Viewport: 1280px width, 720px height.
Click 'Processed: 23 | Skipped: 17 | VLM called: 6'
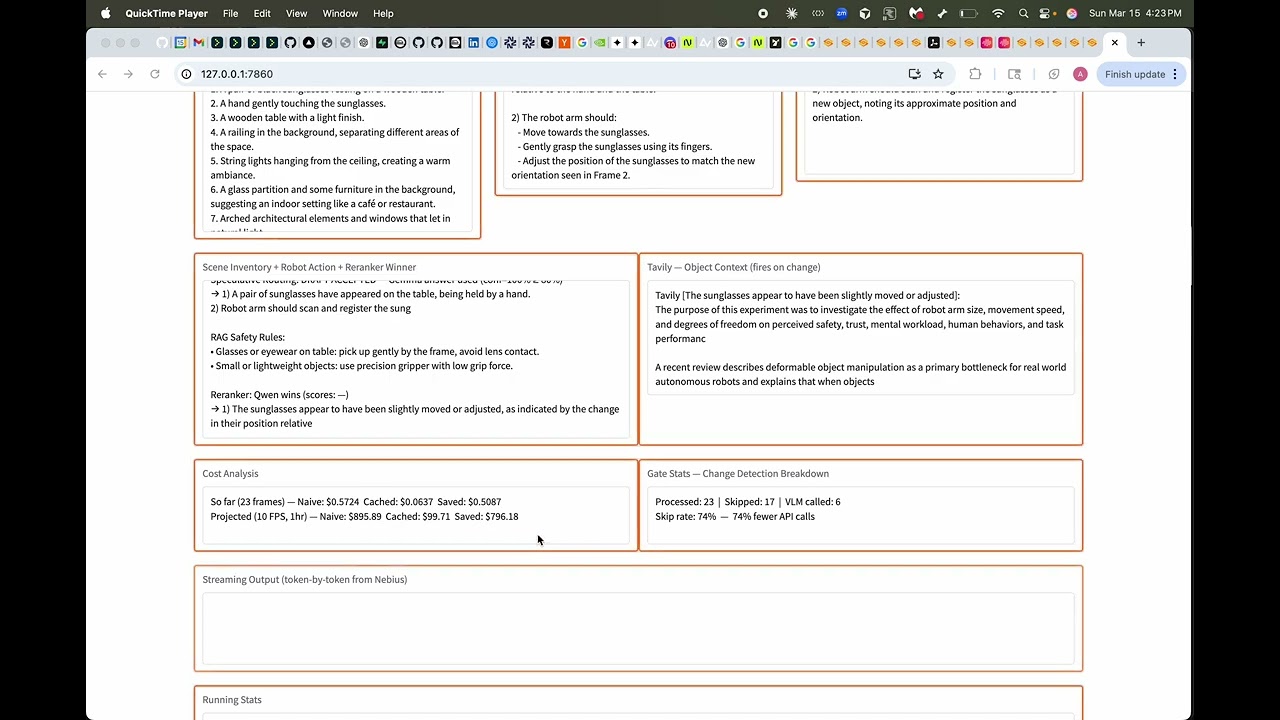click(748, 502)
